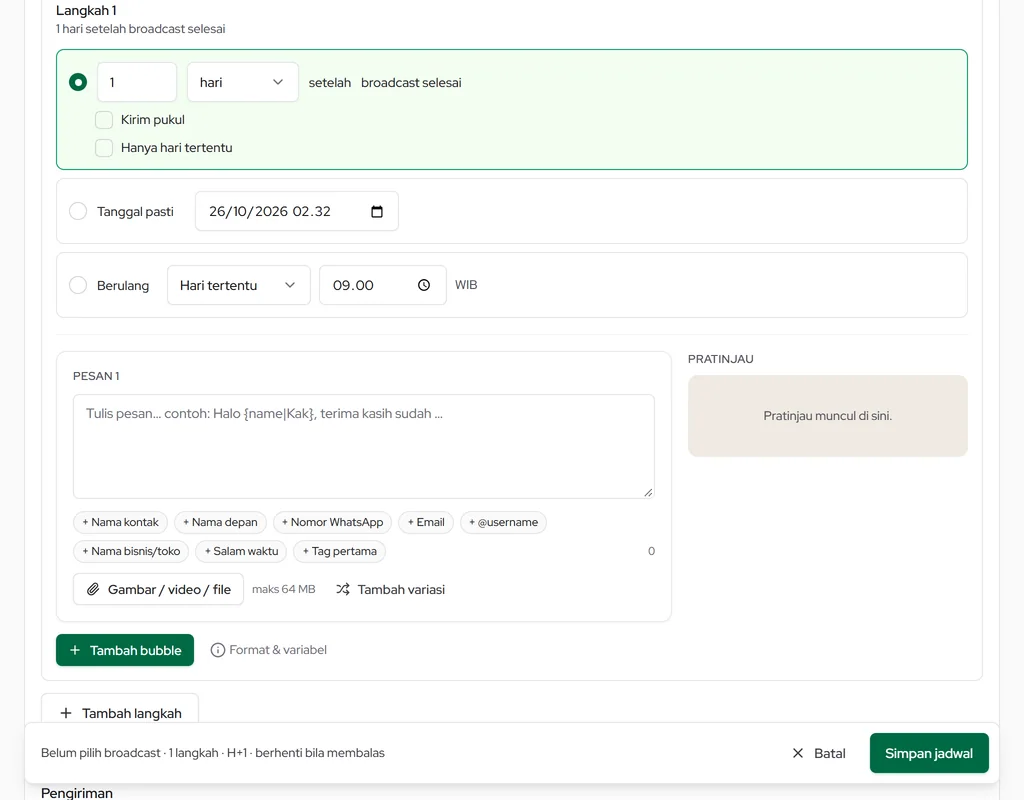Click the shuffle icon for Tambah variasi
Image resolution: width=1024 pixels, height=800 pixels.
click(x=343, y=589)
